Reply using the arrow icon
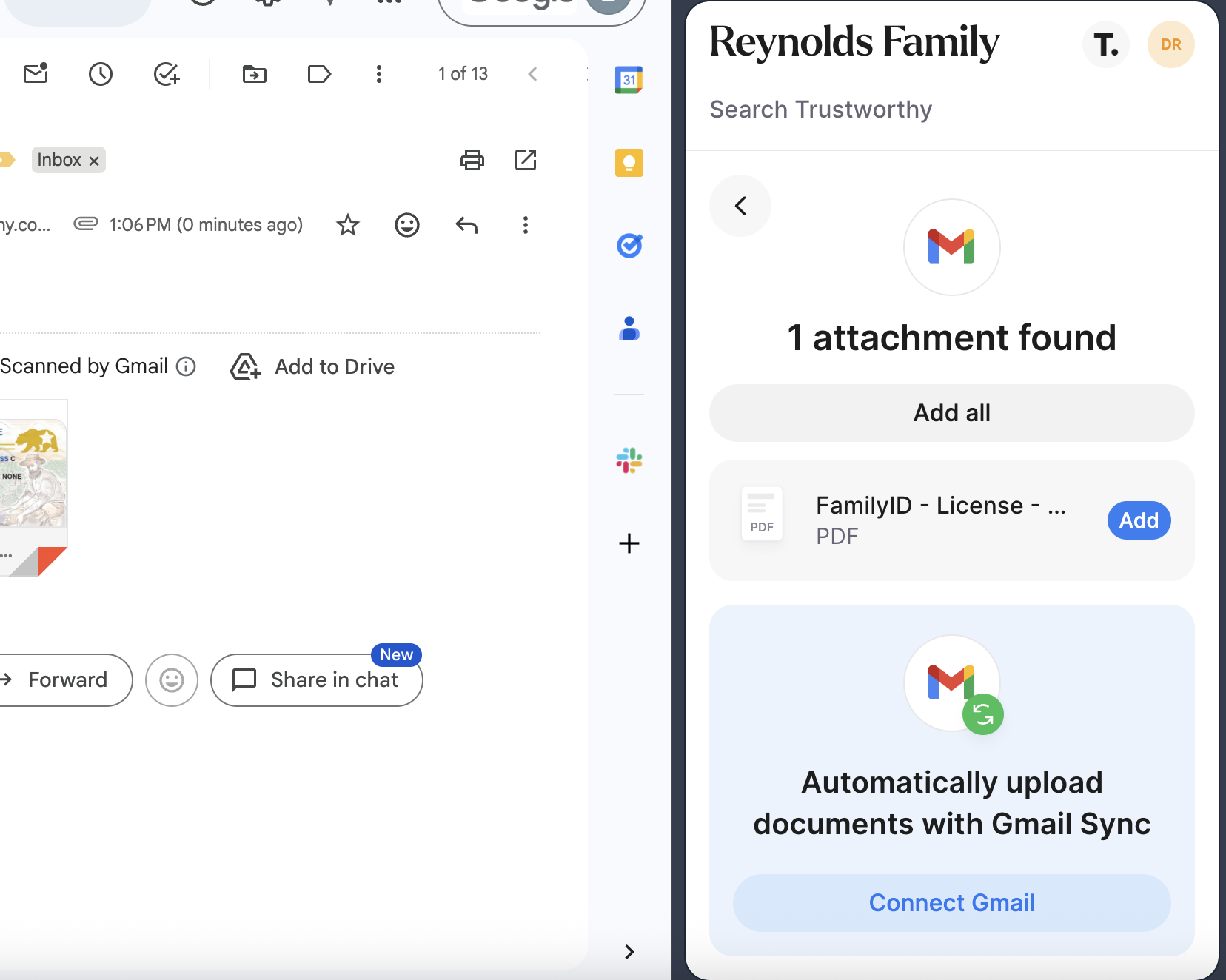 tap(466, 225)
